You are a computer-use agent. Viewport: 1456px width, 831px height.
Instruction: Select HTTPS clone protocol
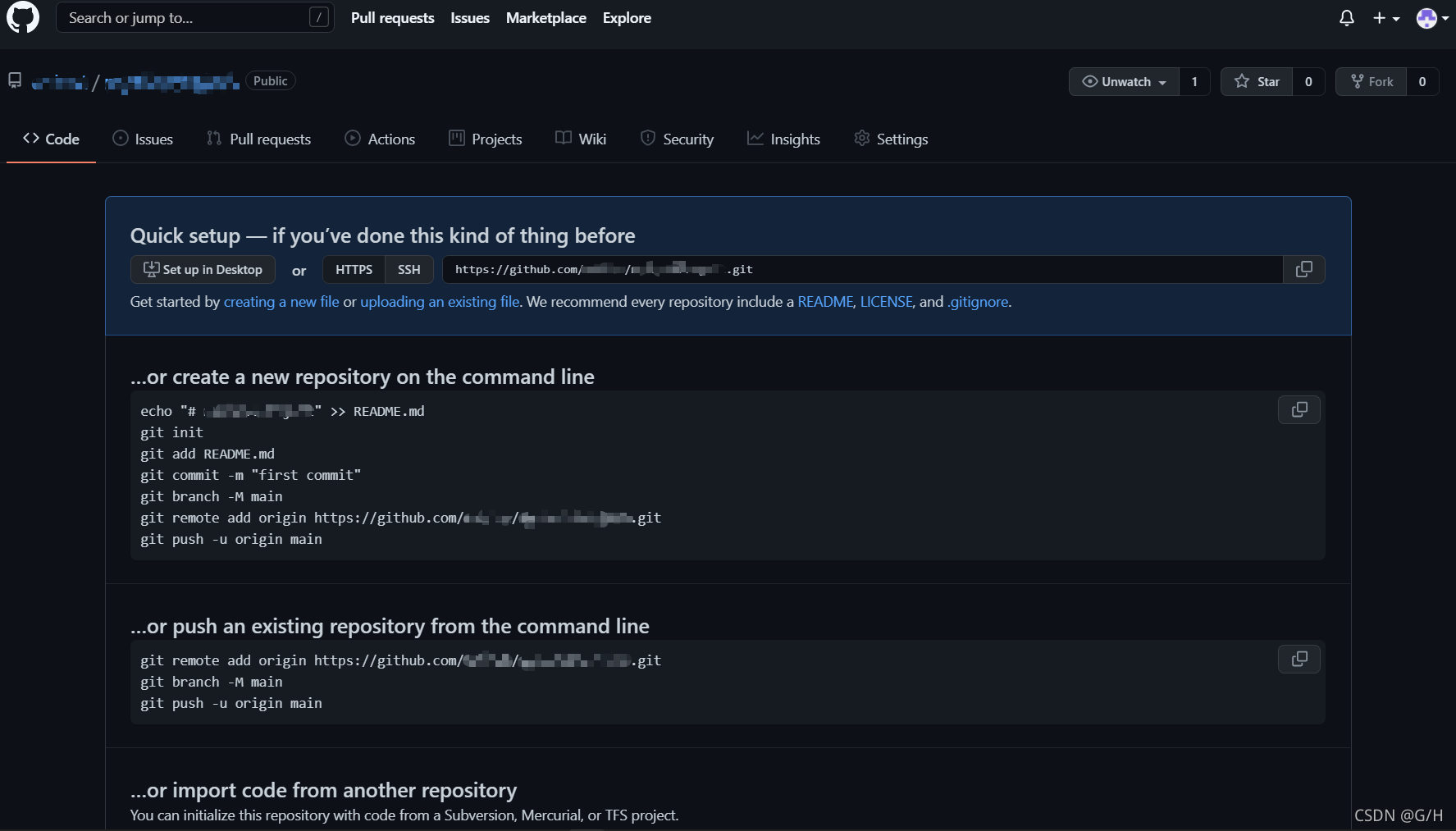pyautogui.click(x=354, y=269)
